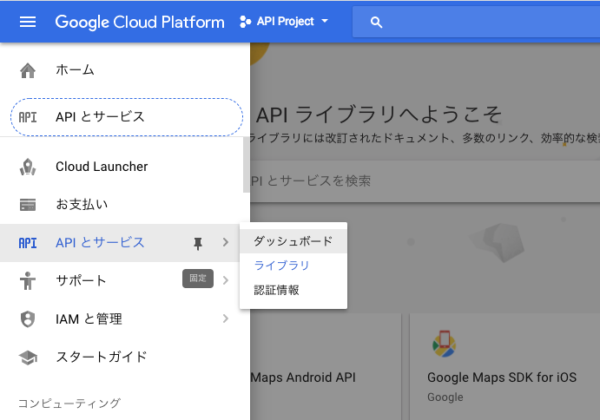The width and height of the screenshot is (600, 420).
Task: Open the Maps Android API card
Action: 326,366
